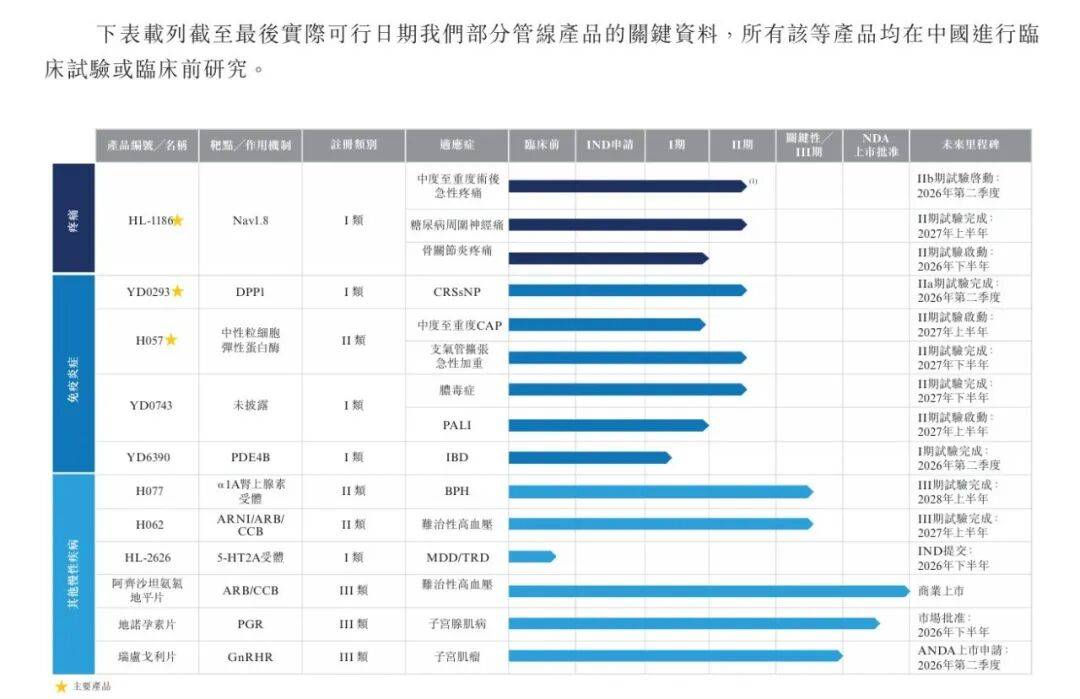Click the footnote marker above 中度至重度術後急性疼痛 bar

[755, 181]
